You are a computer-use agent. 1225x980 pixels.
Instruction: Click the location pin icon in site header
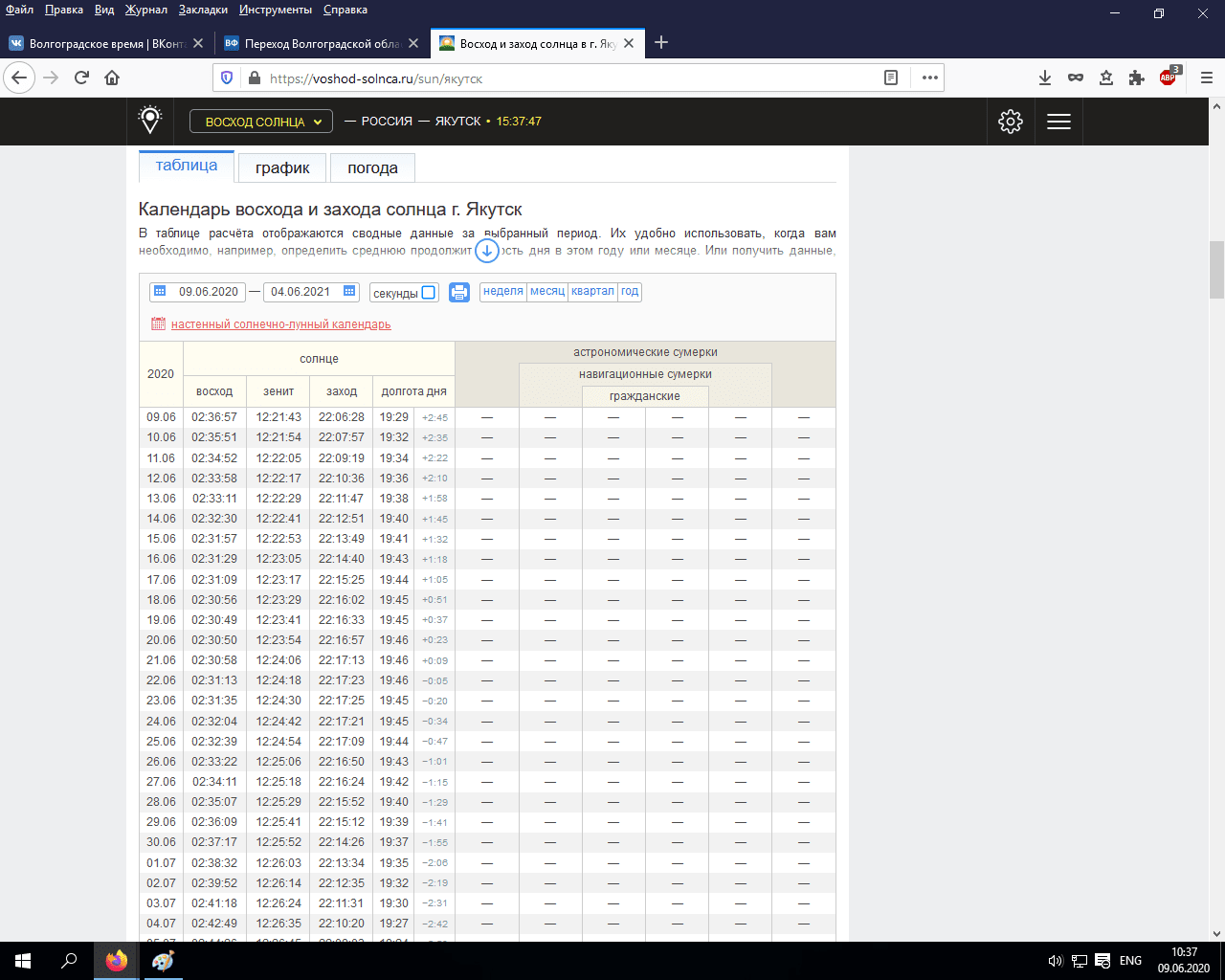[150, 121]
